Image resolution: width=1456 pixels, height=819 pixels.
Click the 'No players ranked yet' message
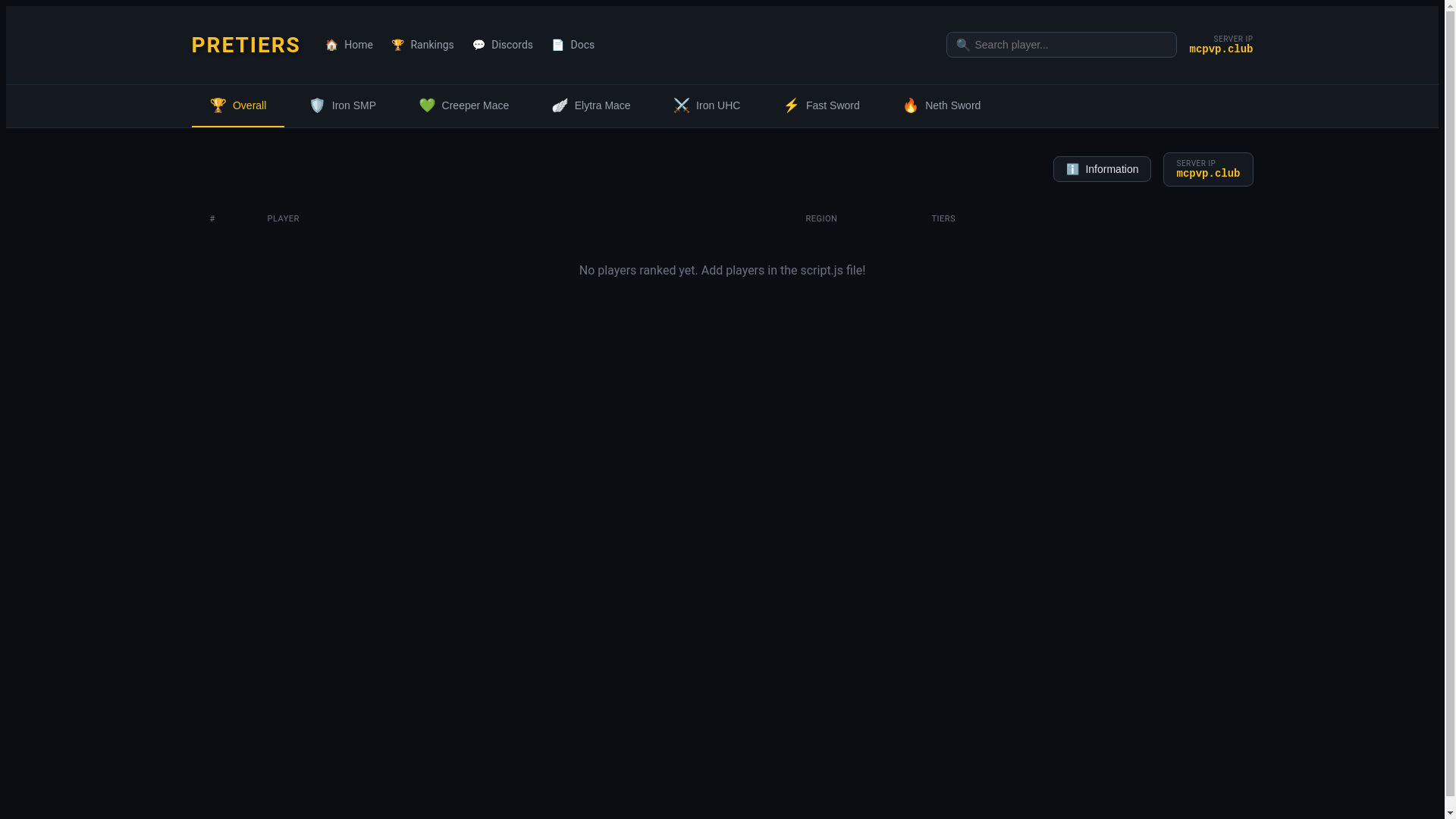[x=722, y=271]
